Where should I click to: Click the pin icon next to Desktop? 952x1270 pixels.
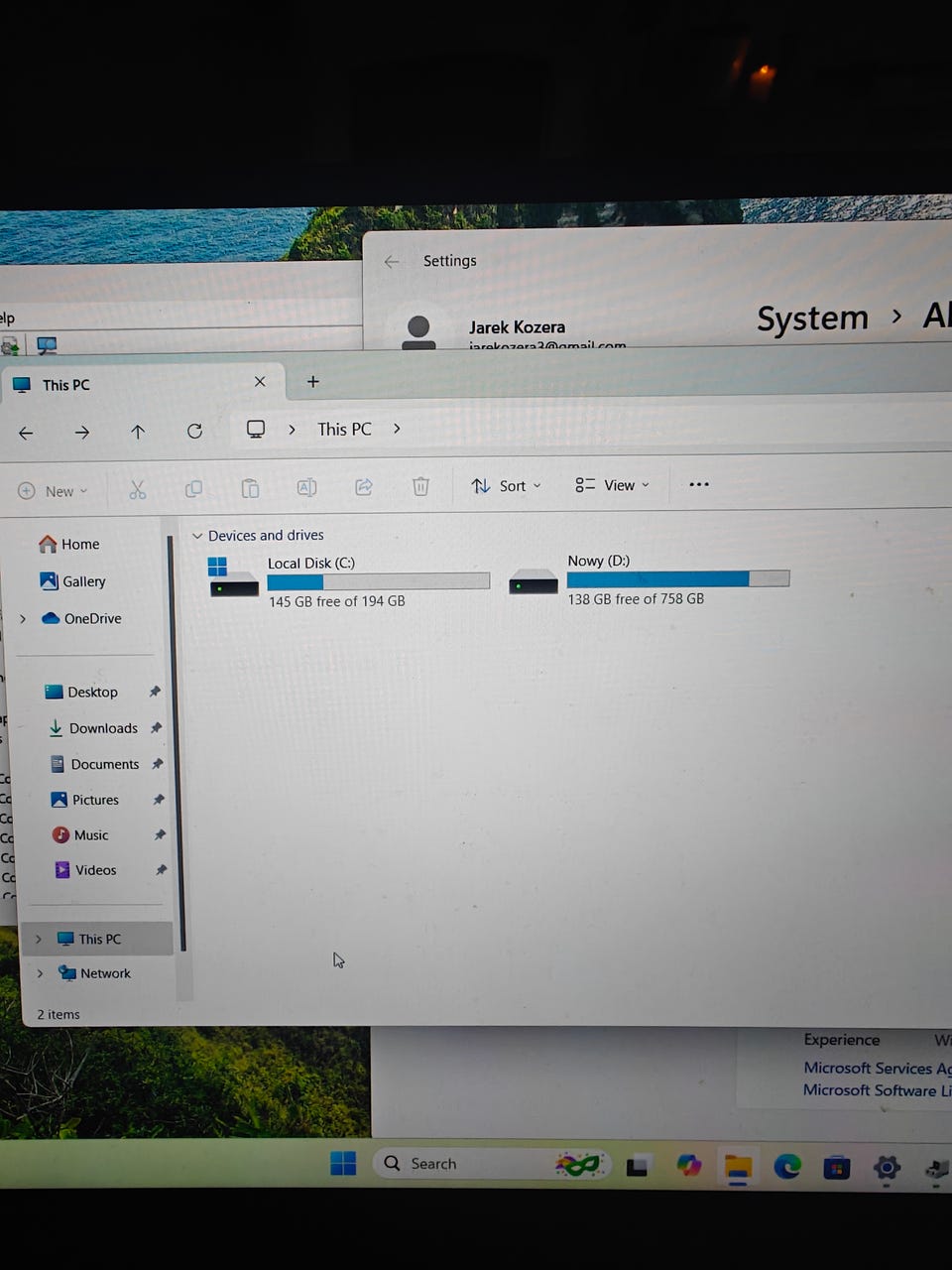pos(155,692)
